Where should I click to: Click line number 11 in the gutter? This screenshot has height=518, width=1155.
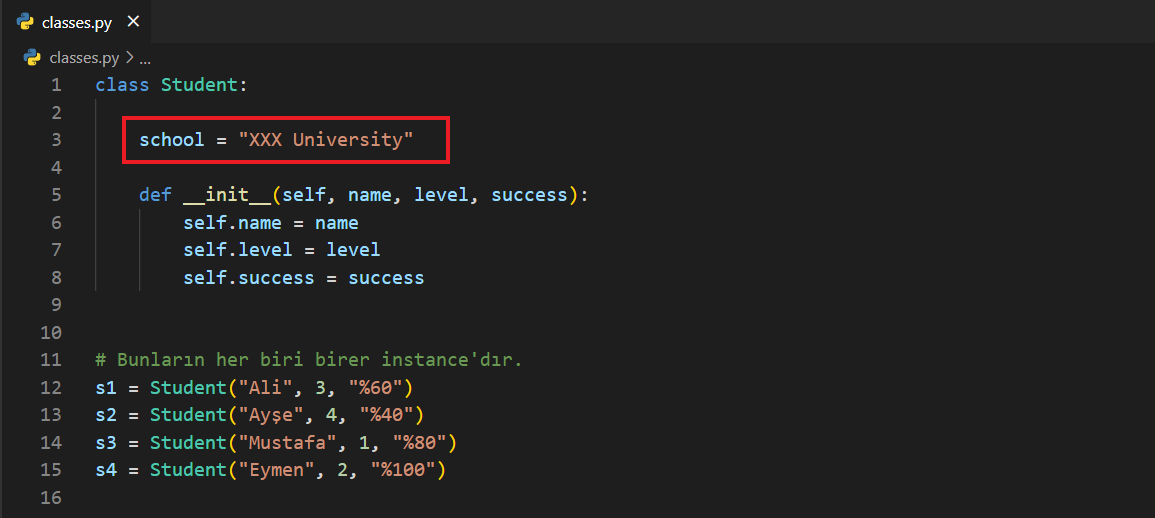(51, 360)
